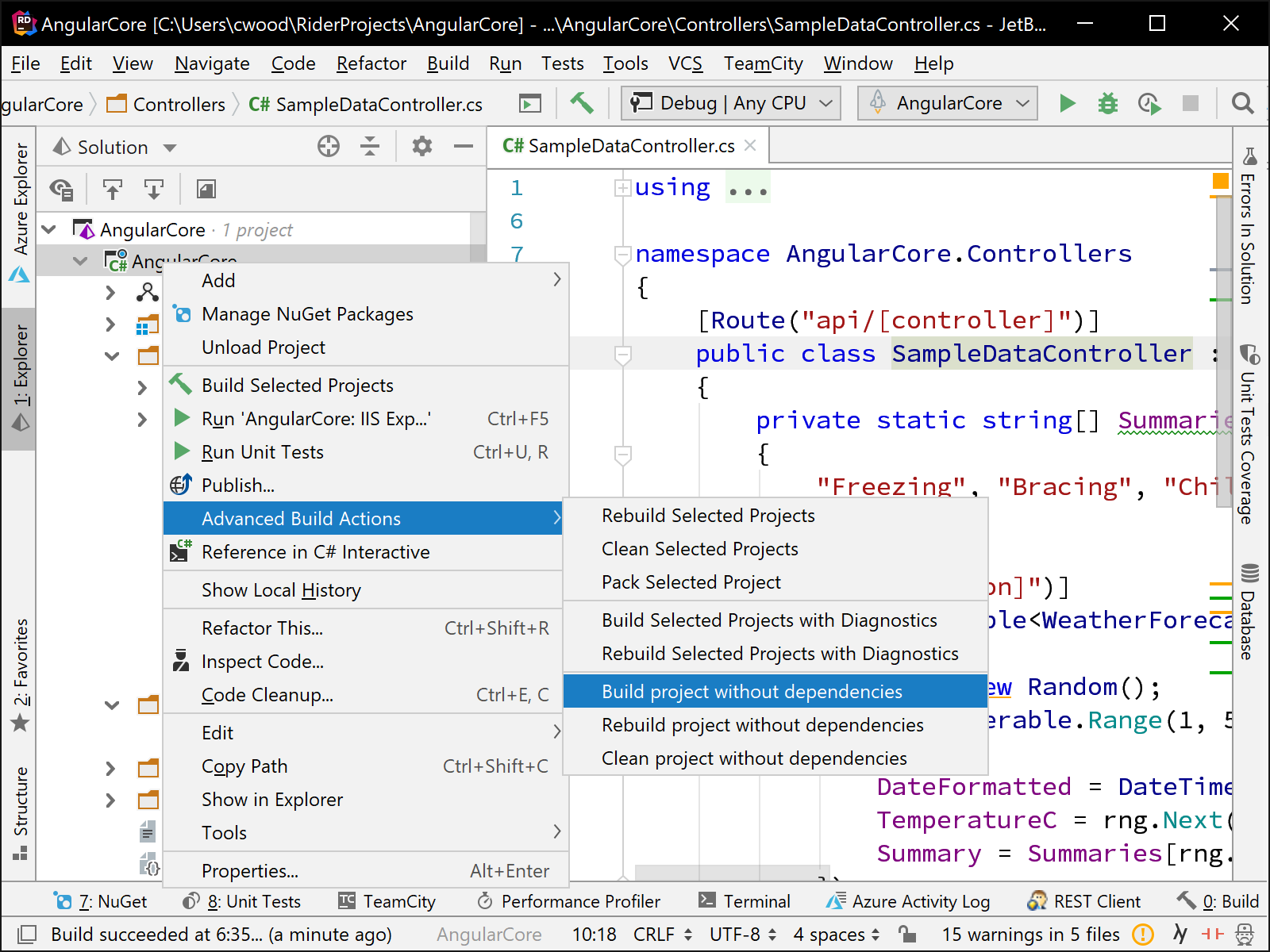
Task: Click the scroll-to-source down arrow icon
Action: pyautogui.click(x=153, y=189)
